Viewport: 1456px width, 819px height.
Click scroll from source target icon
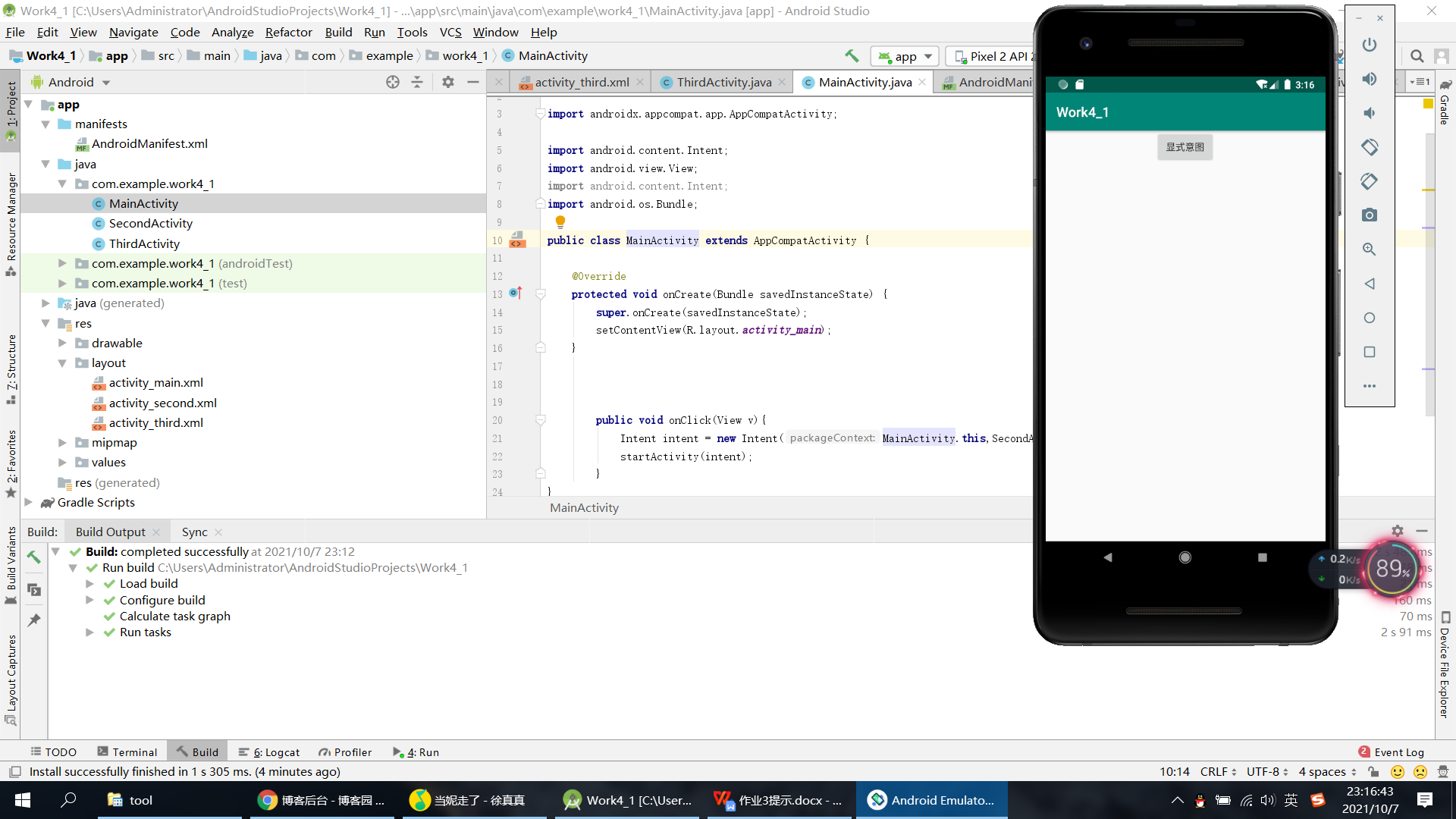coord(392,82)
